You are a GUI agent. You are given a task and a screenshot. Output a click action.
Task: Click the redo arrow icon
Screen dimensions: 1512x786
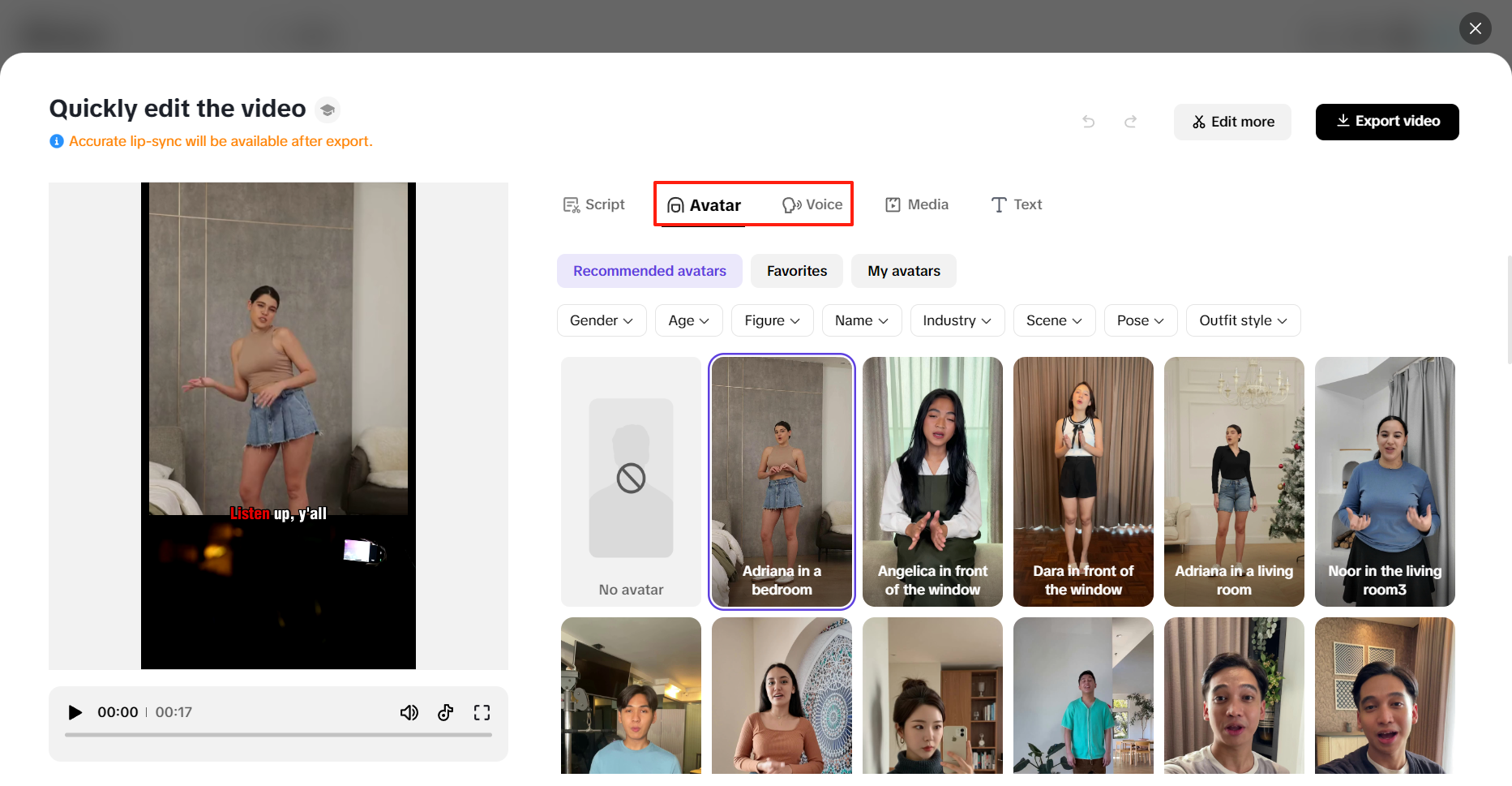pyautogui.click(x=1130, y=122)
